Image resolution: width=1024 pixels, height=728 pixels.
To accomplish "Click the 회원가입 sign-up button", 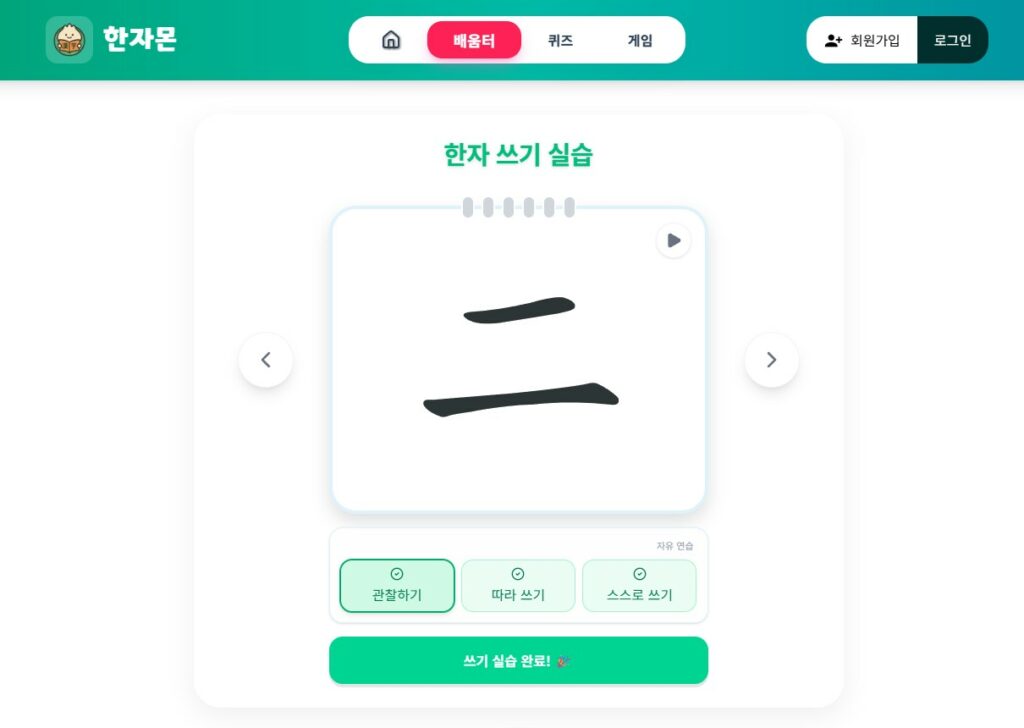I will [x=862, y=40].
